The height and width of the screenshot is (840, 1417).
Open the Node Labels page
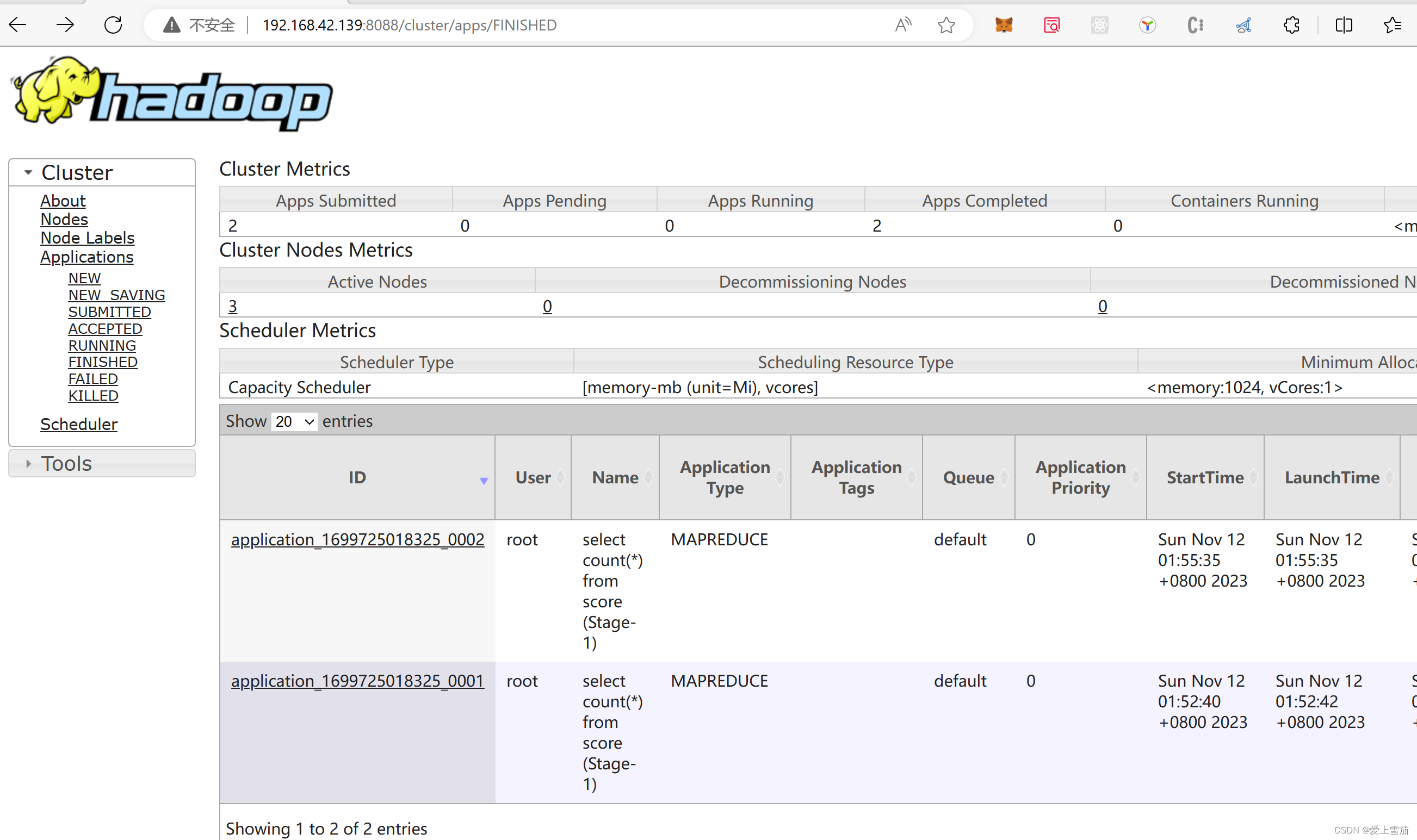(x=87, y=238)
